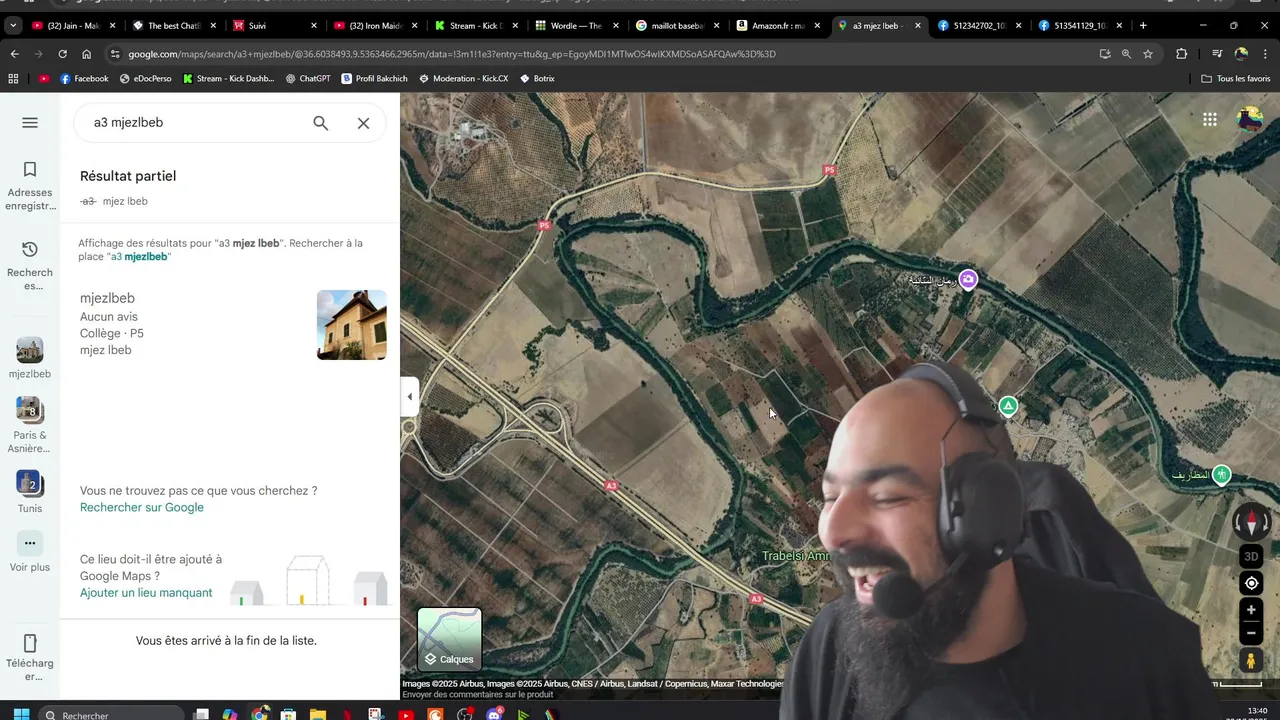Collapse the side panel arrow
This screenshot has height=720, width=1280.
pyautogui.click(x=409, y=397)
